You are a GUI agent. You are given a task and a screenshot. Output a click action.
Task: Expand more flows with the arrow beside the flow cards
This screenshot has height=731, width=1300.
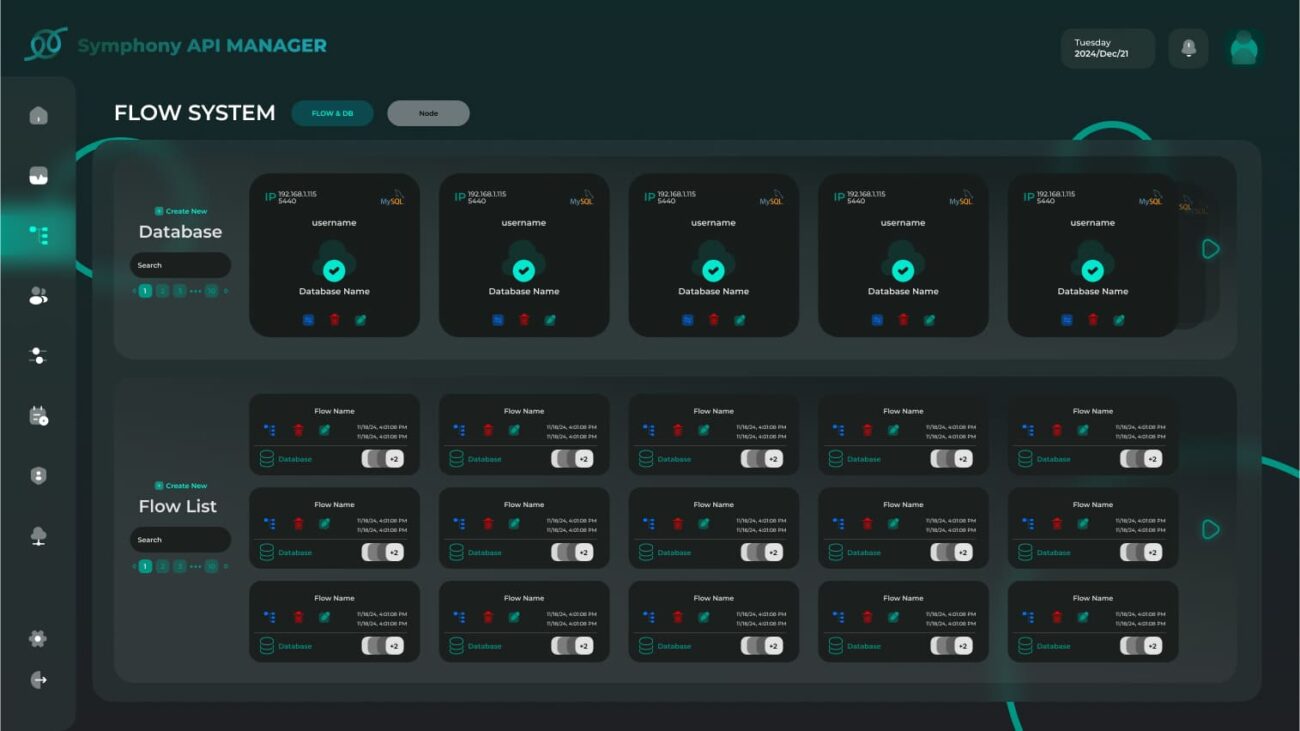[1210, 529]
